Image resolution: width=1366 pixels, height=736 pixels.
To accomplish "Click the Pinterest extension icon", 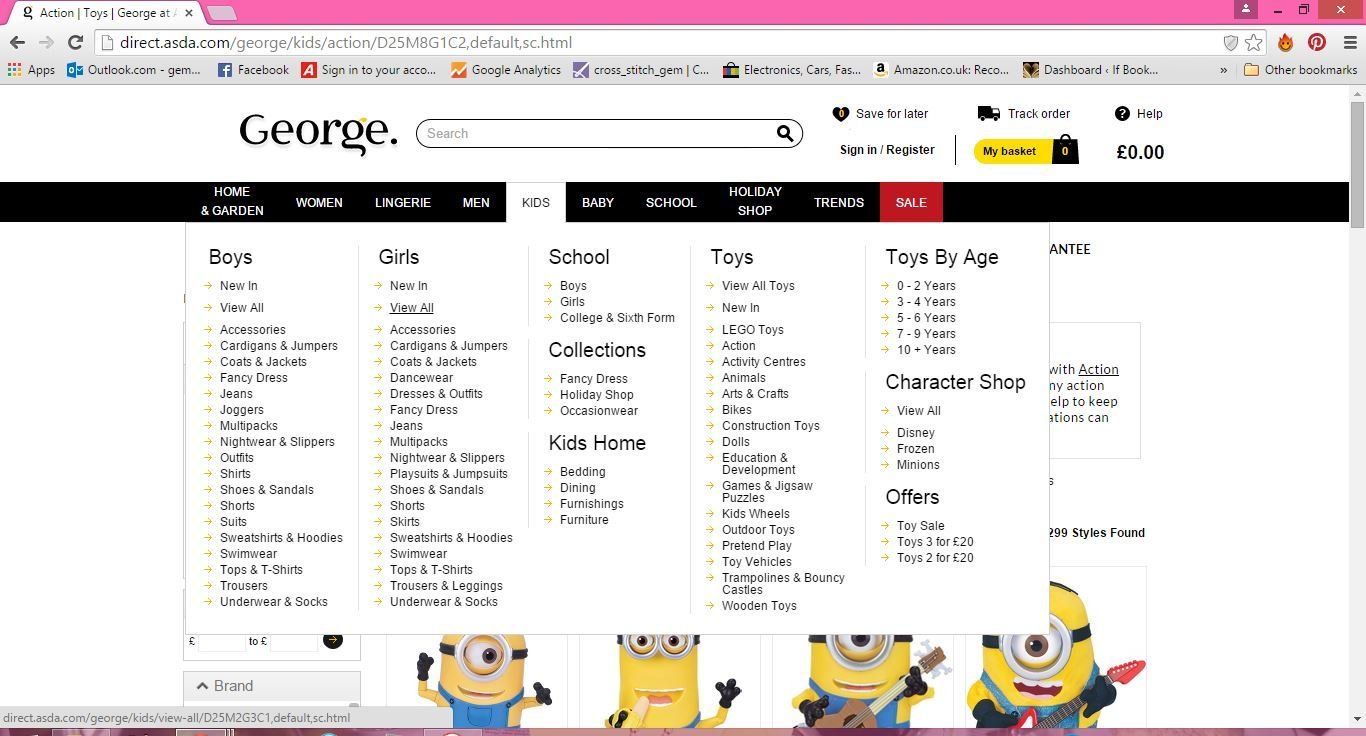I will pyautogui.click(x=1316, y=42).
